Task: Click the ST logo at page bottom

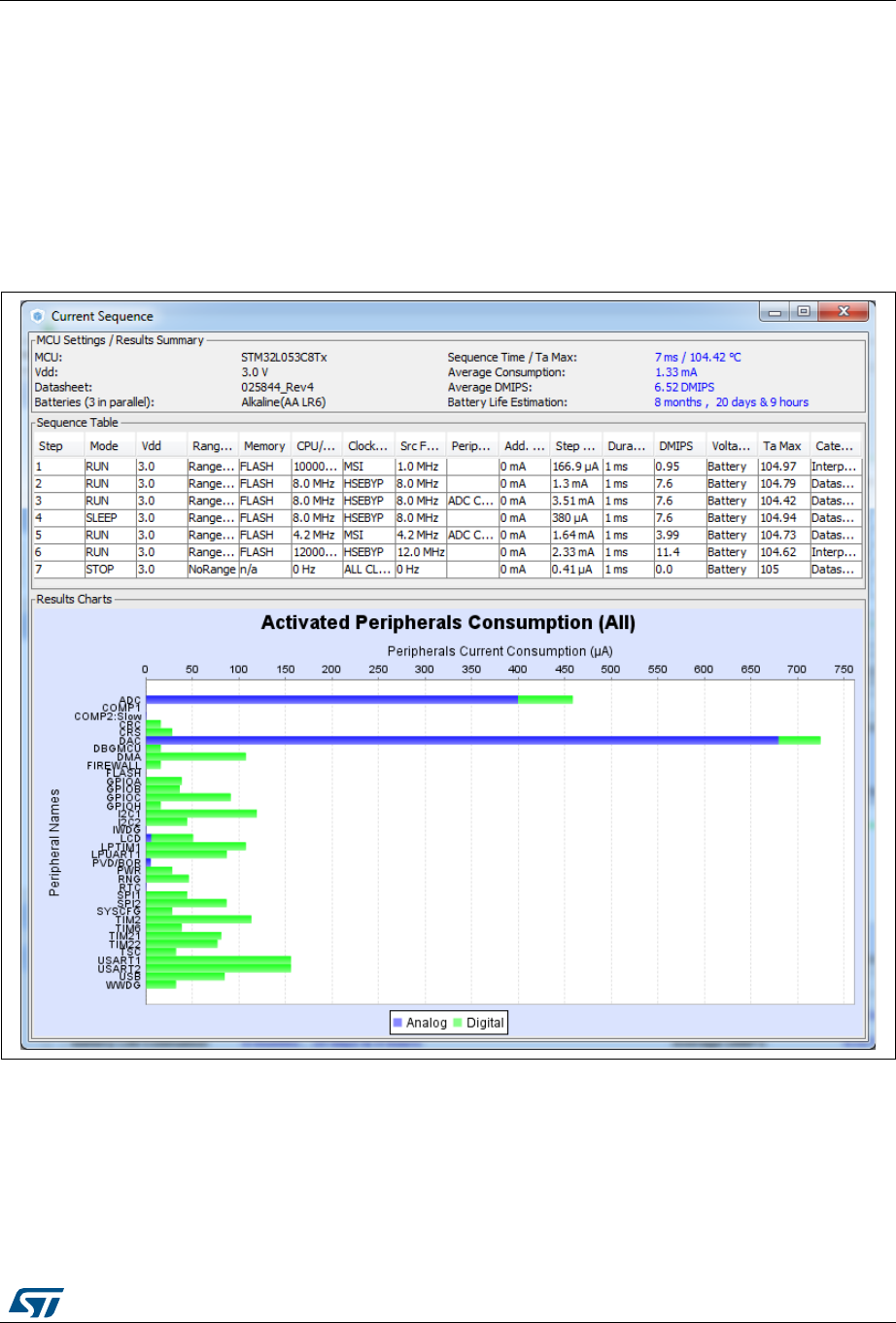Action: click(39, 1303)
